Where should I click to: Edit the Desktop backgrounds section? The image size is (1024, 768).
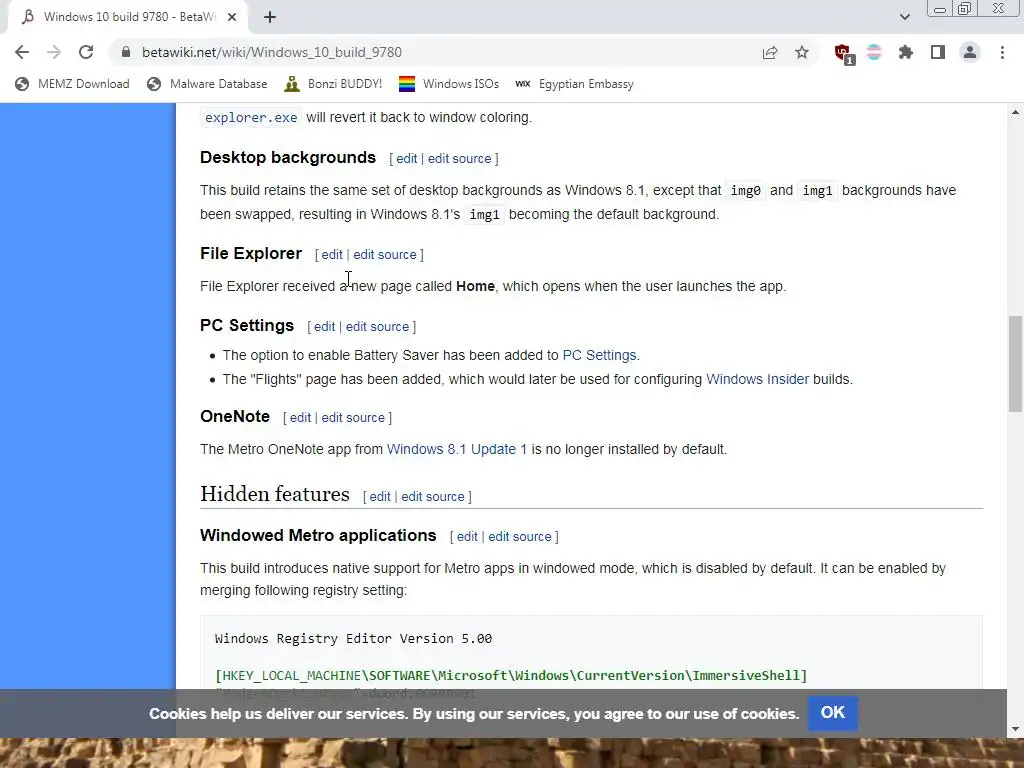point(406,159)
